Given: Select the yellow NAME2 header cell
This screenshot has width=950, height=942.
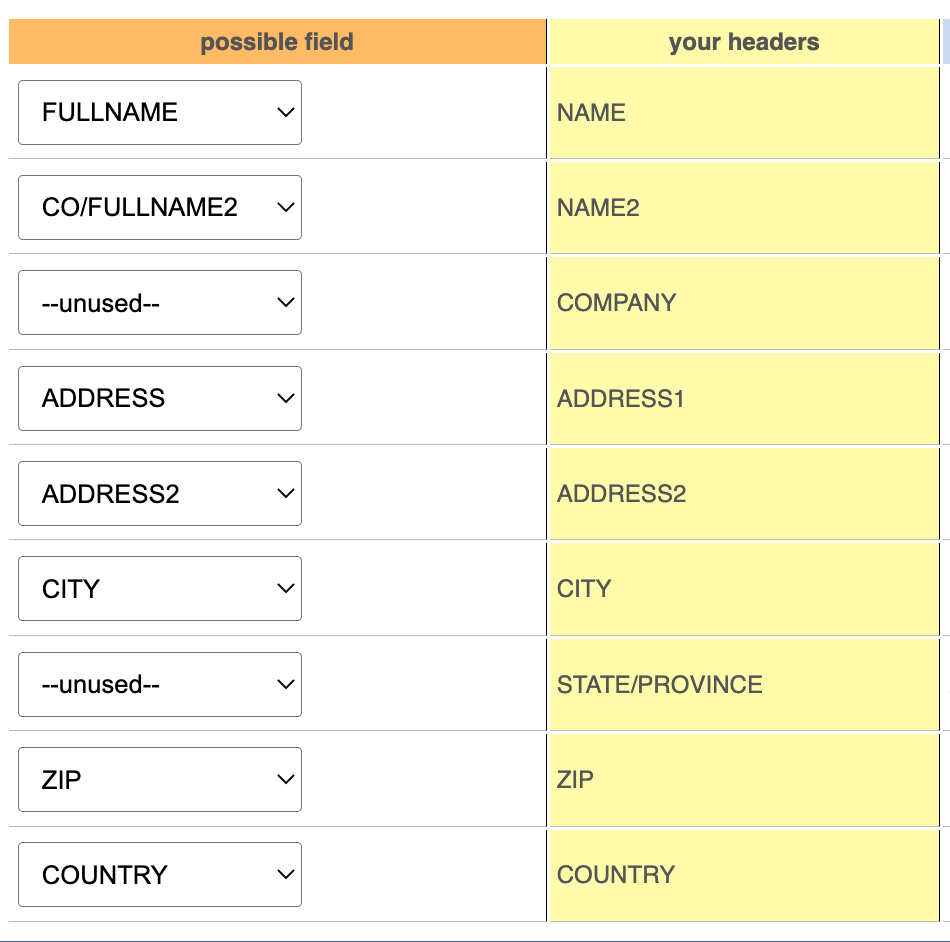Looking at the screenshot, I should [x=743, y=207].
